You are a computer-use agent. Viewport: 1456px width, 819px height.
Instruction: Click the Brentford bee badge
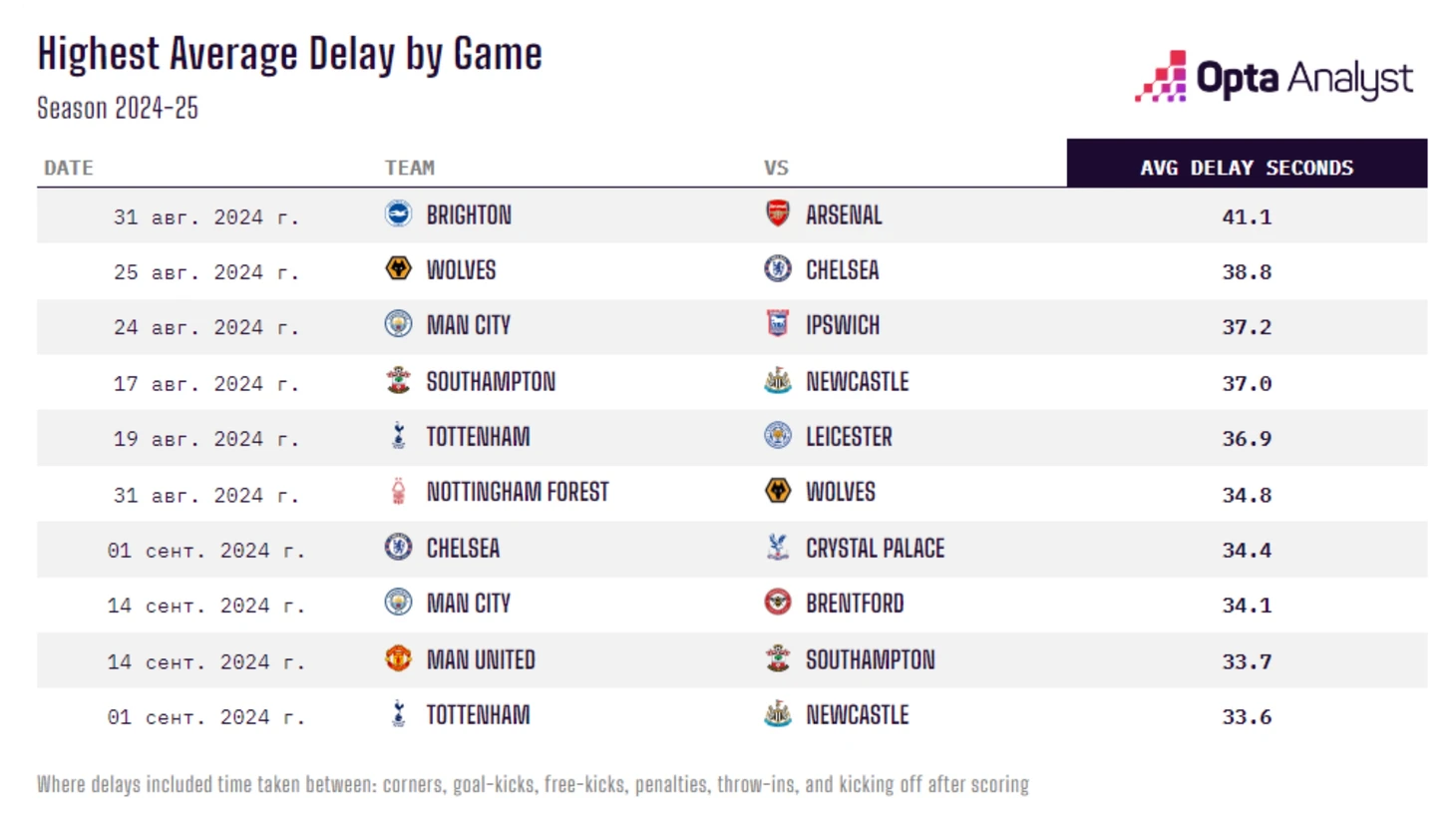(777, 603)
